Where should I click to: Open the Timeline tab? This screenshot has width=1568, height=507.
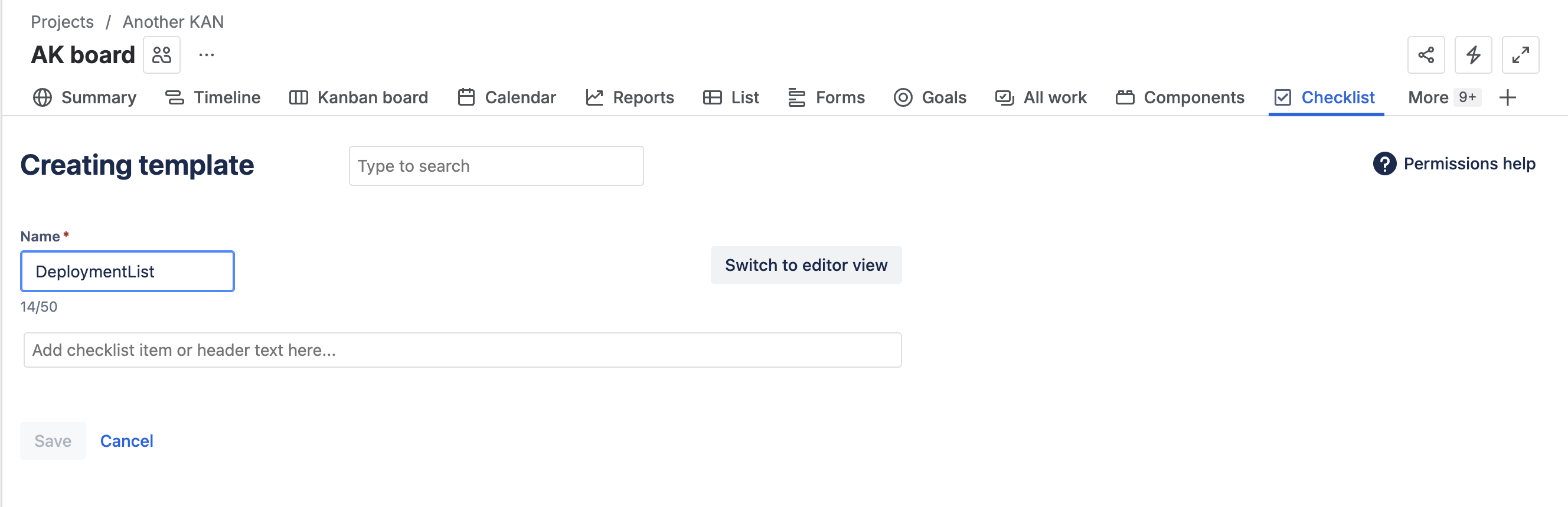pyautogui.click(x=213, y=97)
